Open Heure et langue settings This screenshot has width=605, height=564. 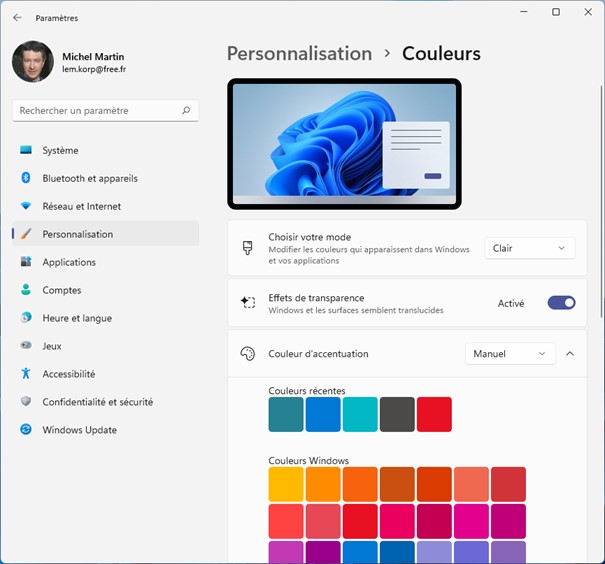point(77,318)
